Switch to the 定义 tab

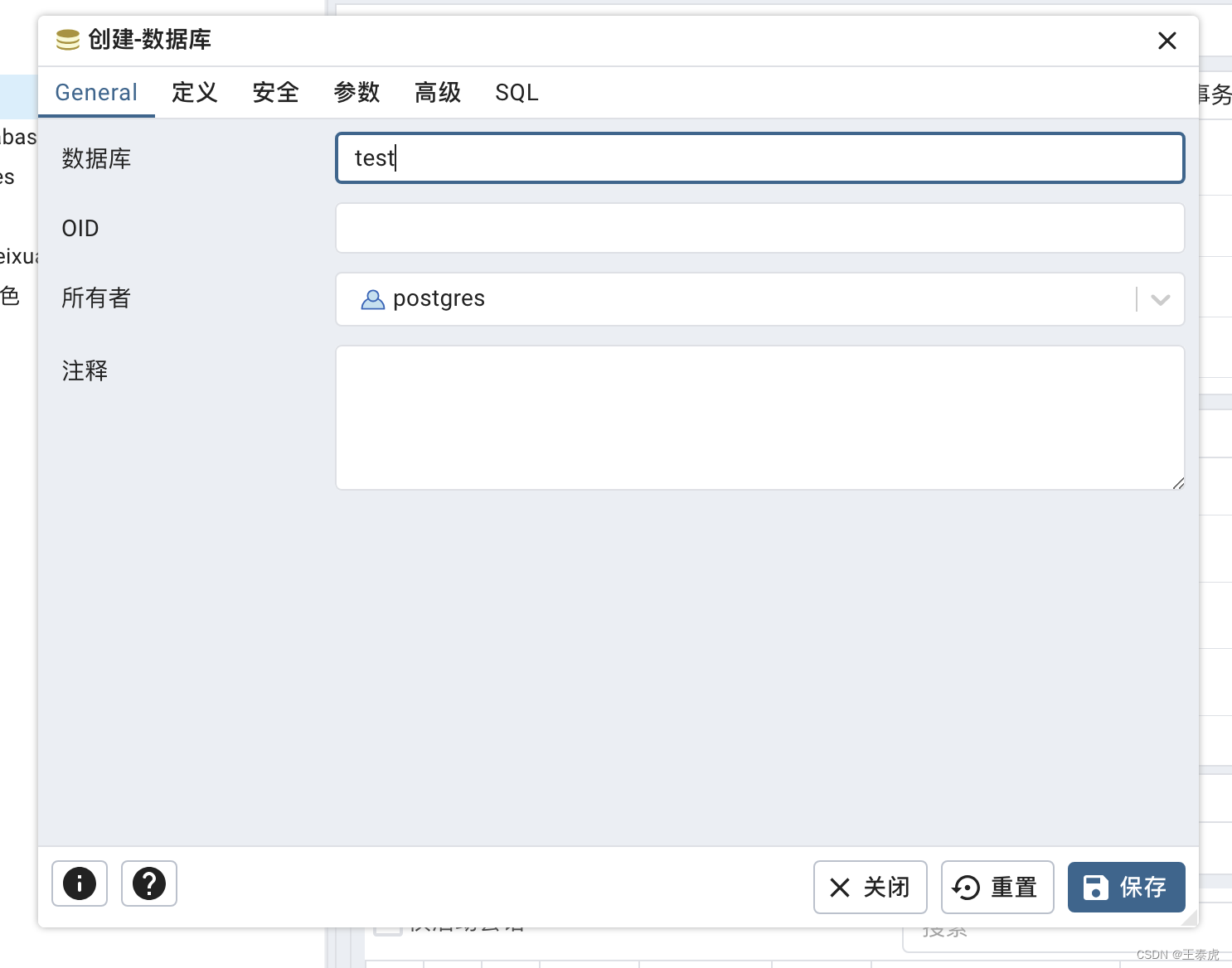[194, 92]
